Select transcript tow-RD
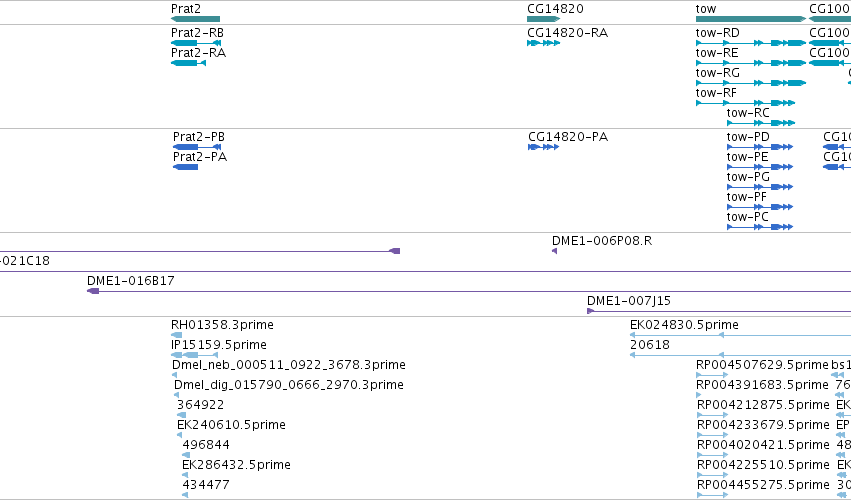The height and width of the screenshot is (500, 851). pos(751,43)
